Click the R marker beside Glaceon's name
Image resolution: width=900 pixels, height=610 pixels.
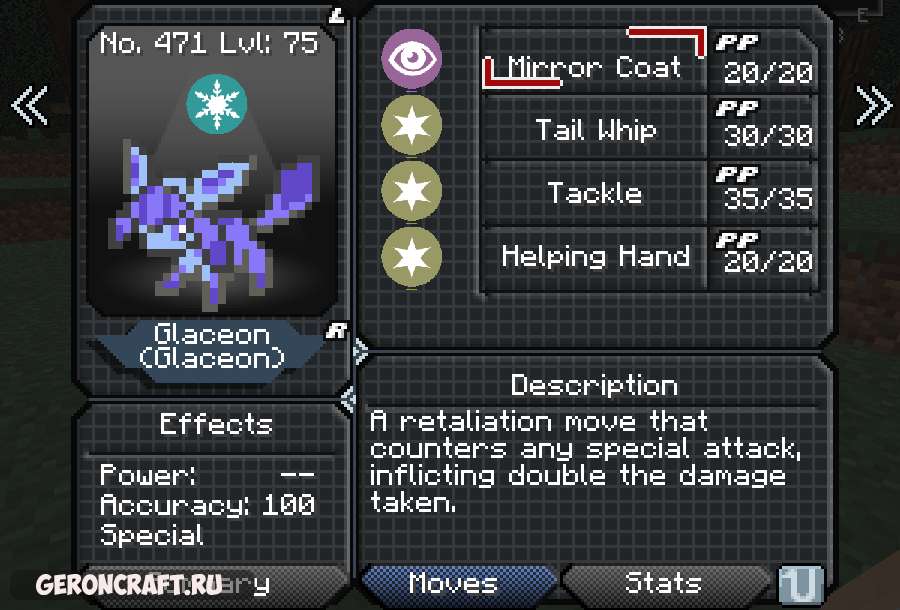click(337, 331)
